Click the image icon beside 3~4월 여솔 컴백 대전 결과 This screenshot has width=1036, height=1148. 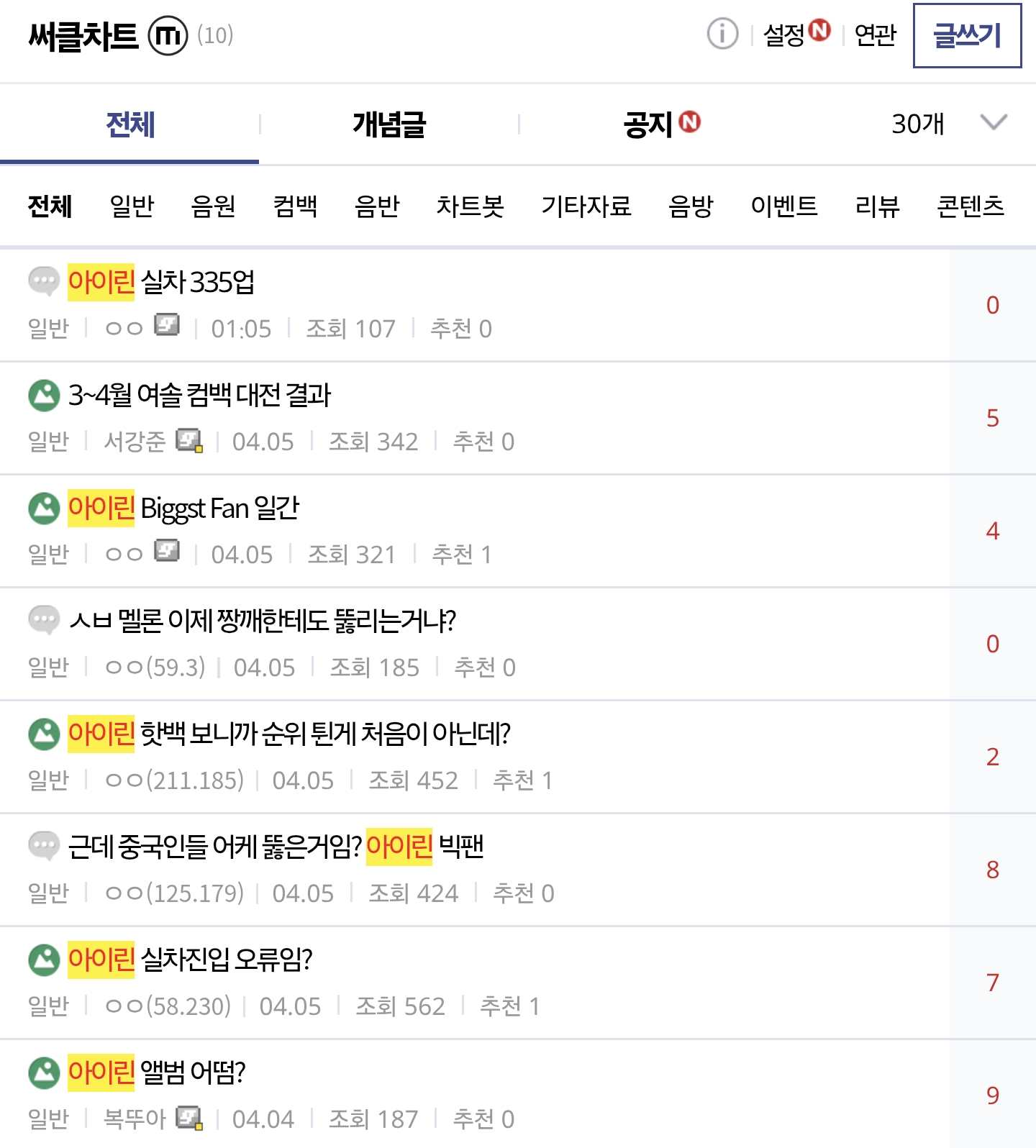pyautogui.click(x=44, y=395)
